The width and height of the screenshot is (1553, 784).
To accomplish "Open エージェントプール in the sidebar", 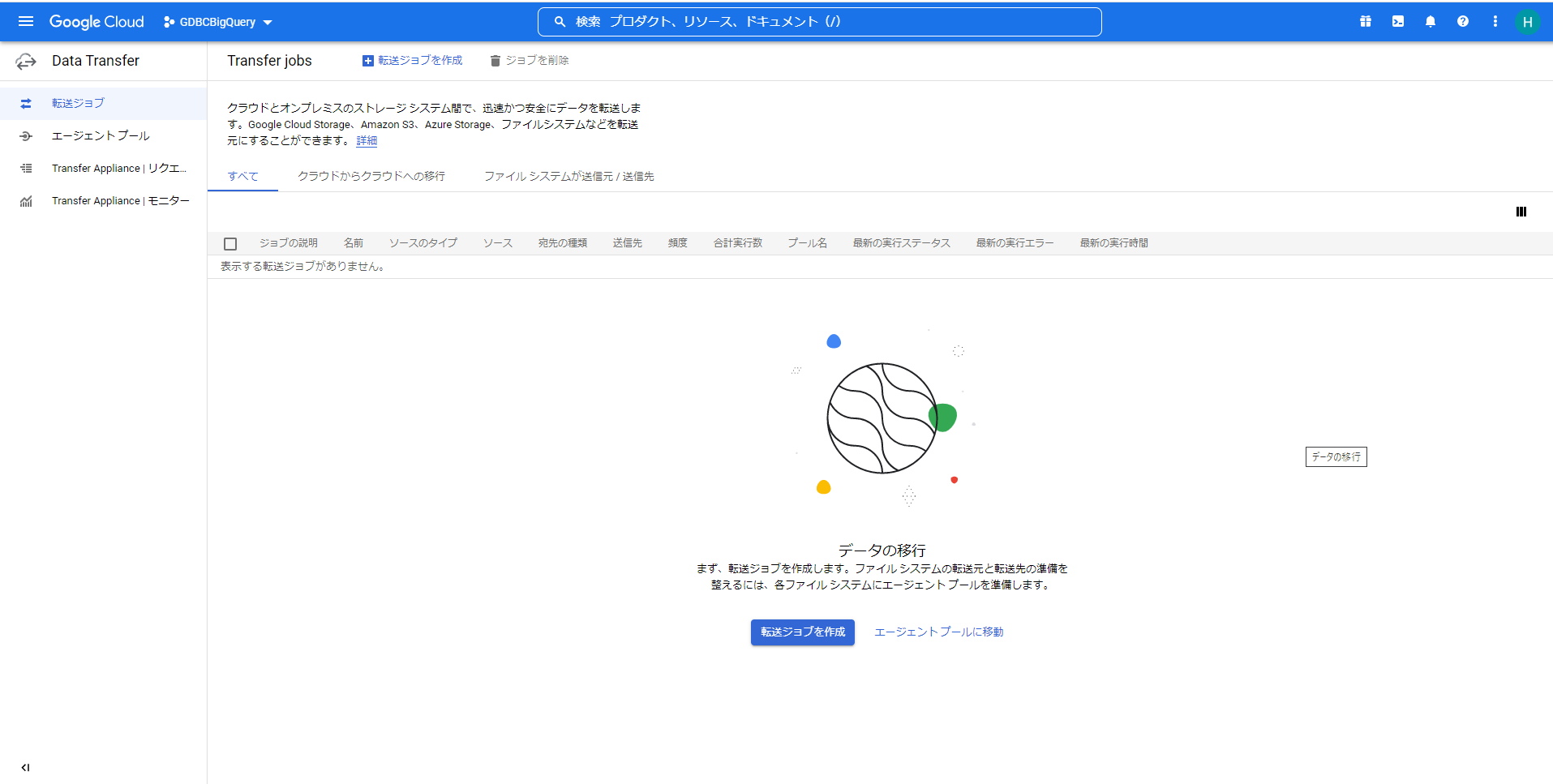I will point(101,135).
